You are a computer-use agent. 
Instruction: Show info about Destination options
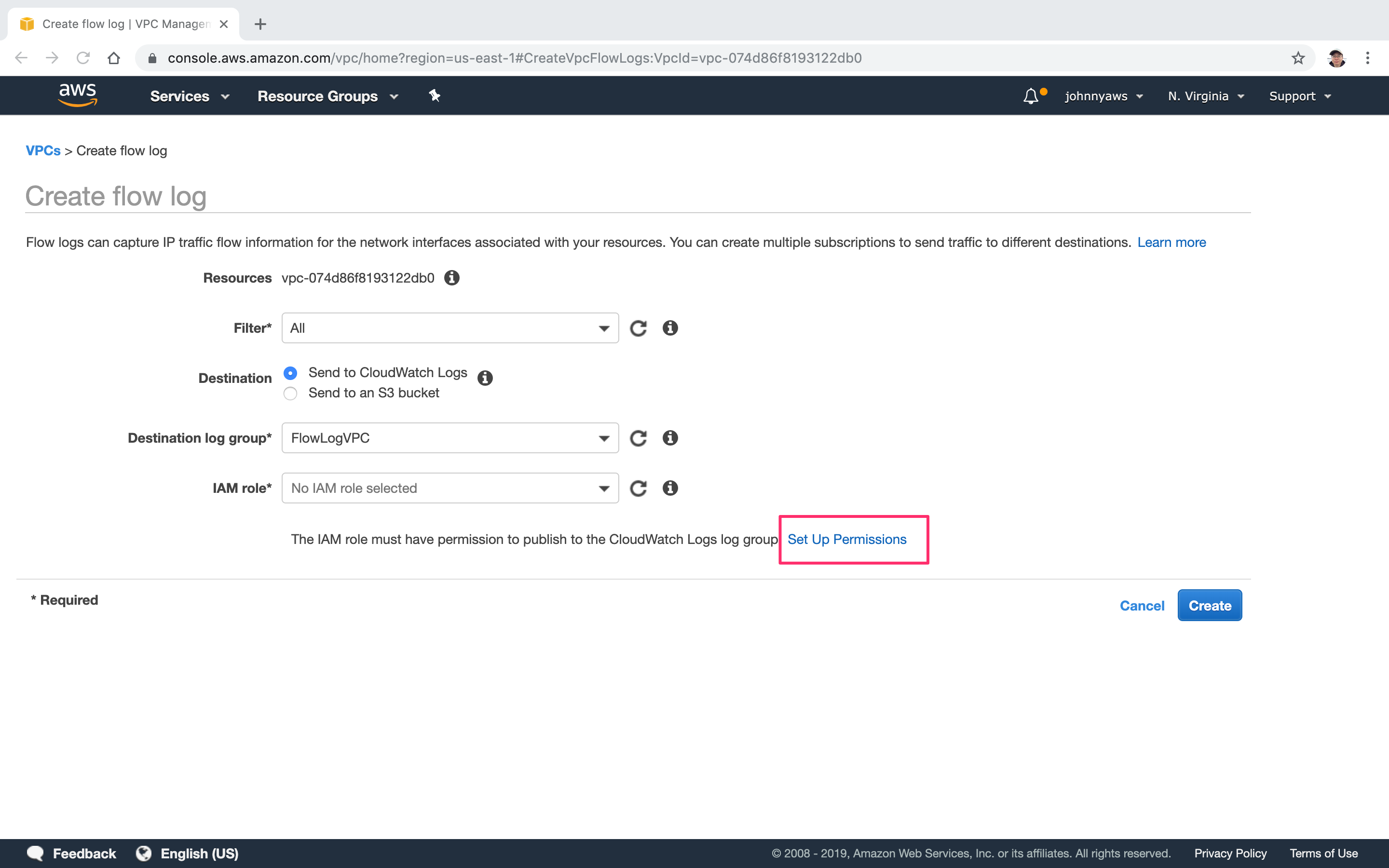(485, 378)
